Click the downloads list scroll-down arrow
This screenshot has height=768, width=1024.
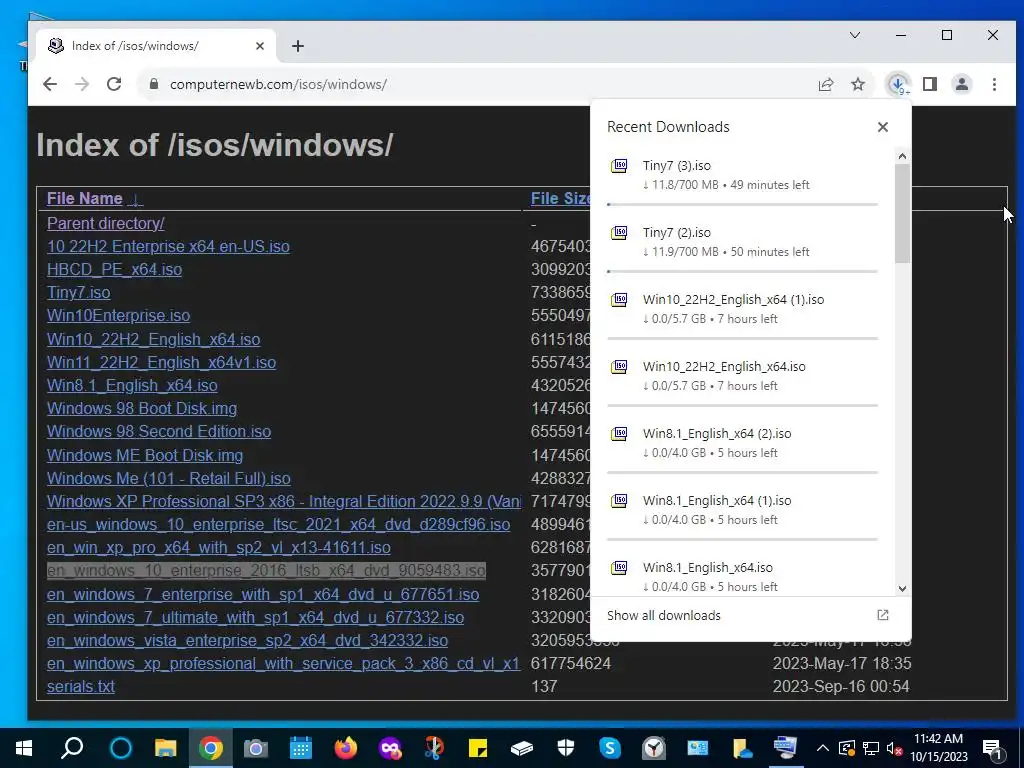(x=903, y=588)
